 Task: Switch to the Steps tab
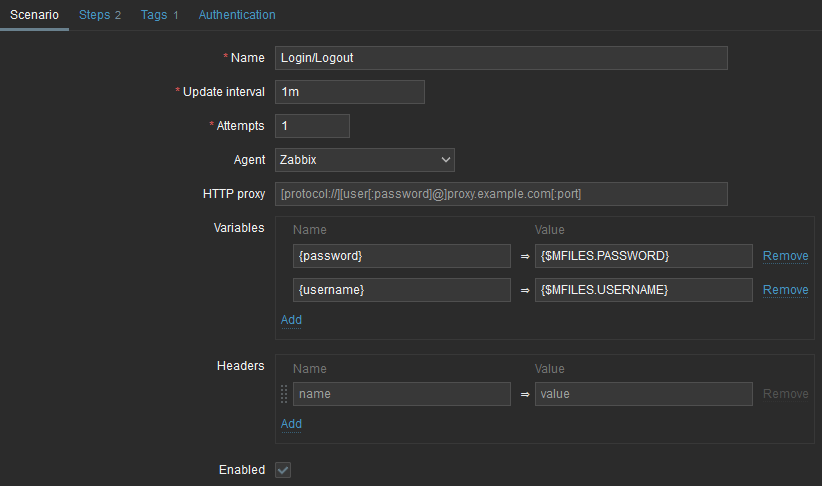(99, 15)
